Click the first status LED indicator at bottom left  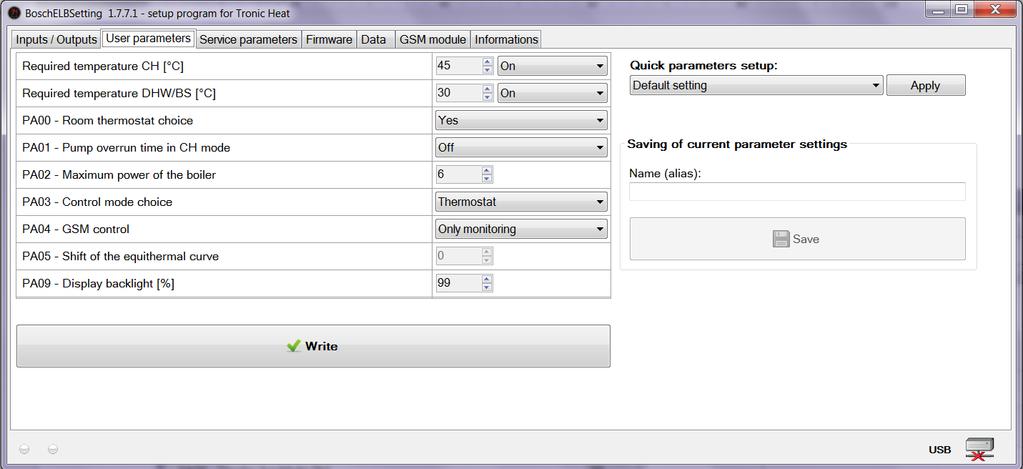coord(25,449)
